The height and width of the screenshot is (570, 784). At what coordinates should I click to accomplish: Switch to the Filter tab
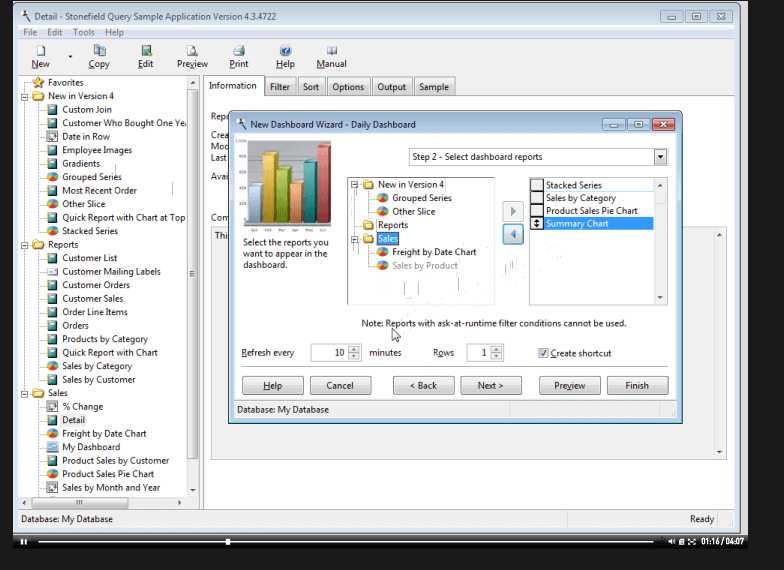coord(280,87)
